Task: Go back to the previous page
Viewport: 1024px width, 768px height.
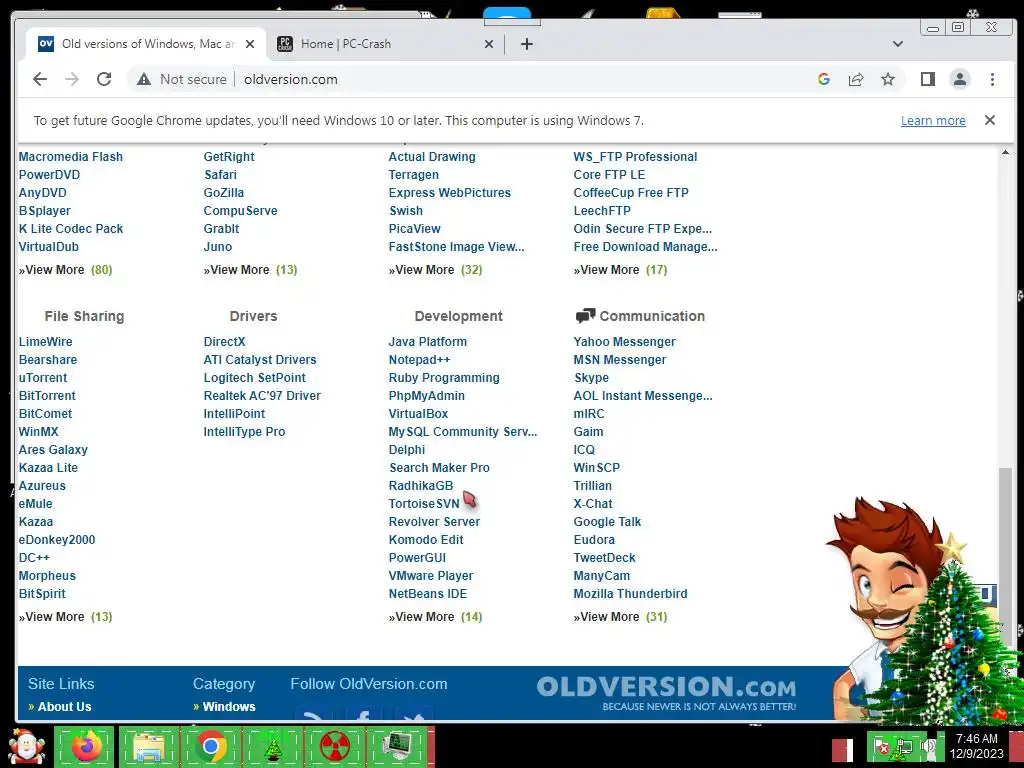Action: (x=40, y=79)
